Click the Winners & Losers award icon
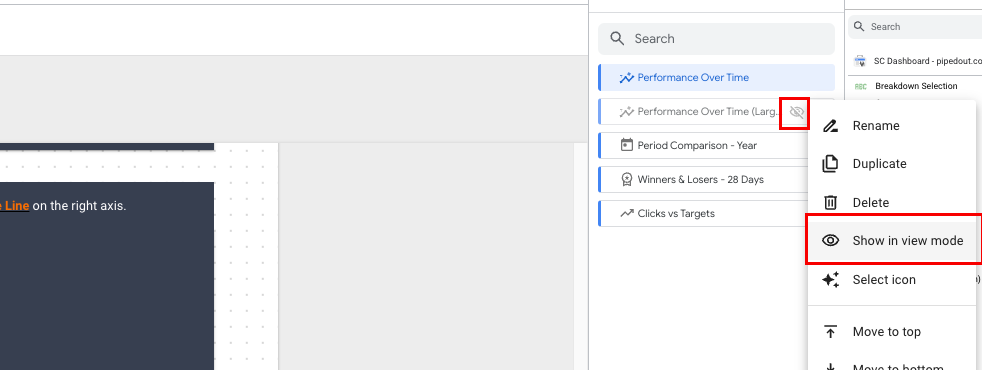Image resolution: width=982 pixels, height=370 pixels. coord(626,180)
